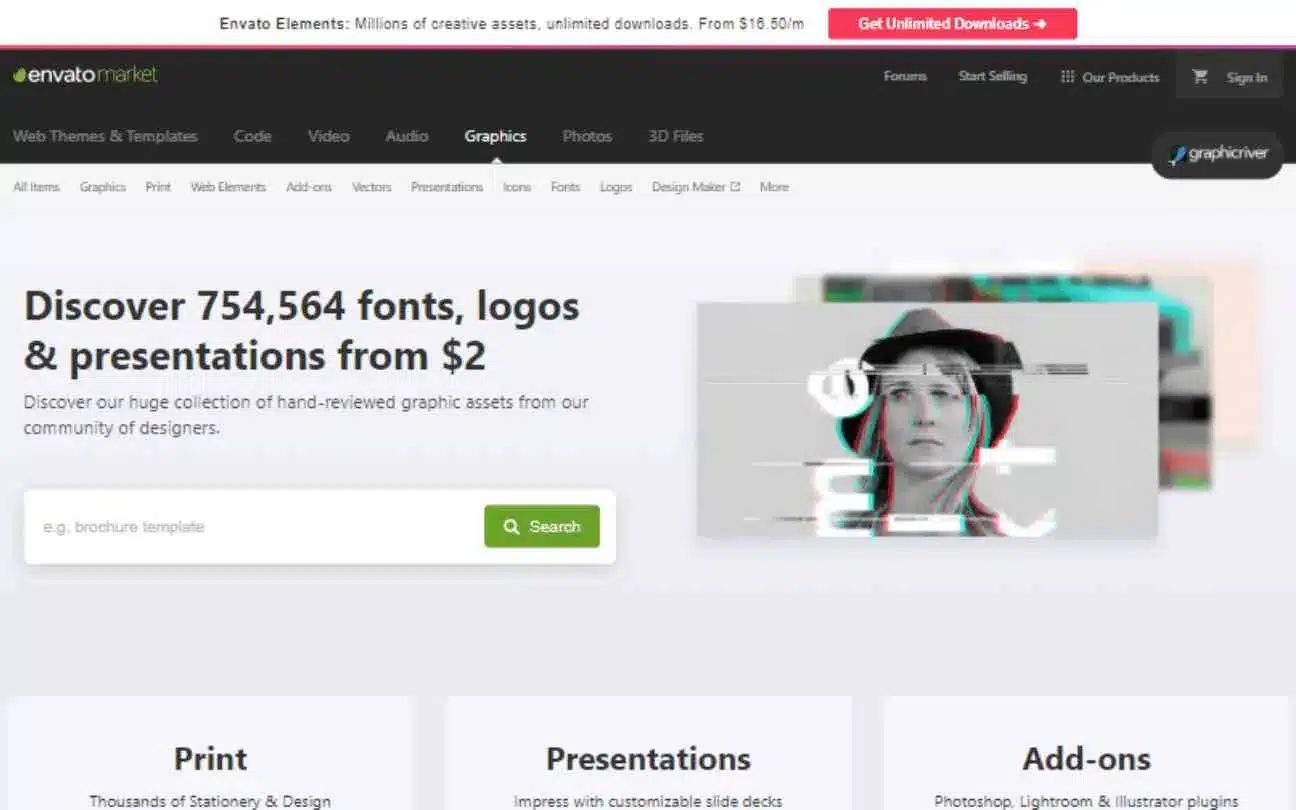Open the Presentations subcategory in the submenu

coord(447,187)
